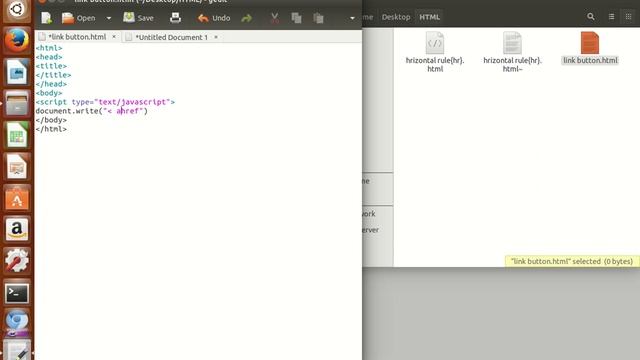Print the document with the printer icon

tap(176, 18)
